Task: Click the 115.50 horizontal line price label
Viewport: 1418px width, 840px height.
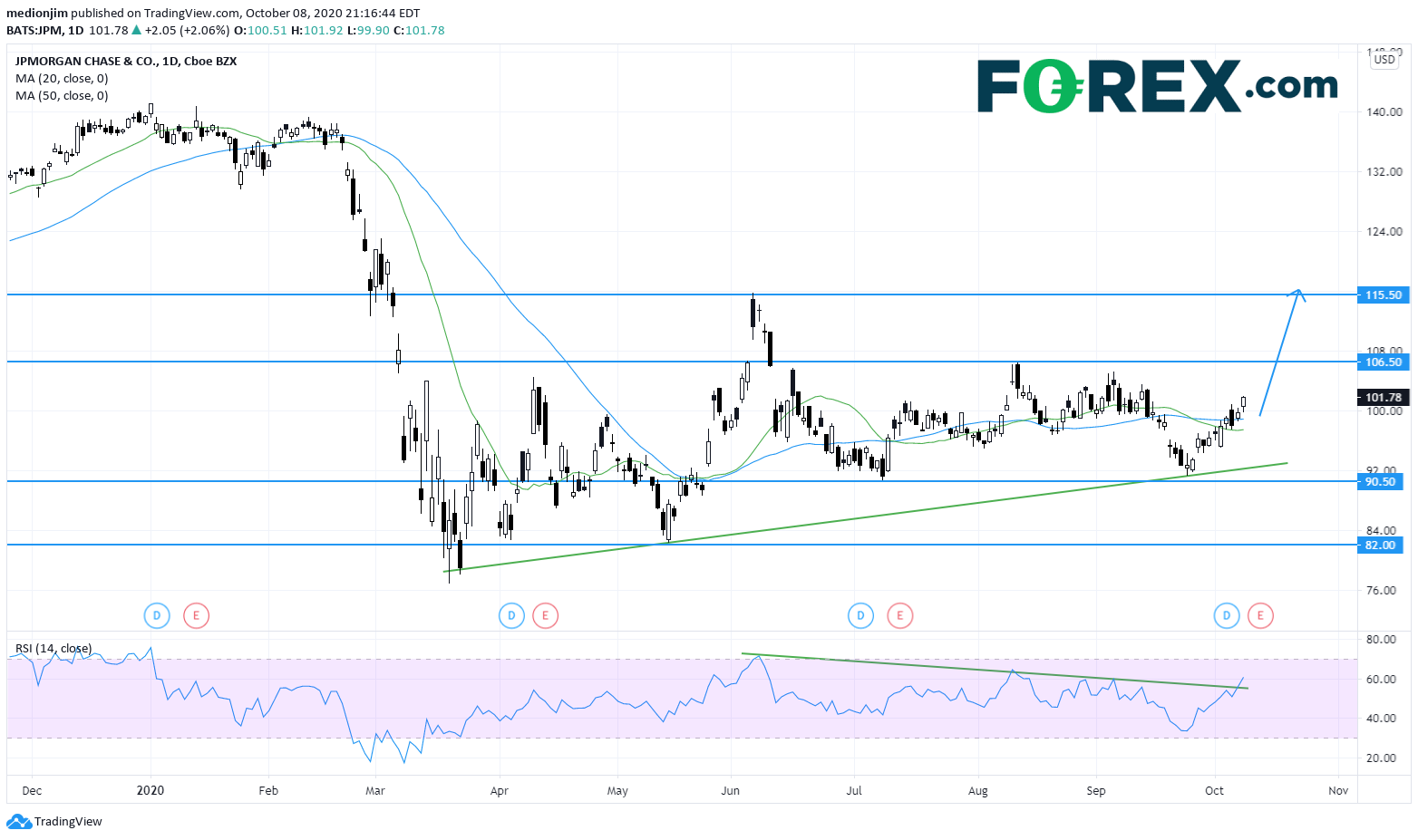Action: [x=1383, y=294]
